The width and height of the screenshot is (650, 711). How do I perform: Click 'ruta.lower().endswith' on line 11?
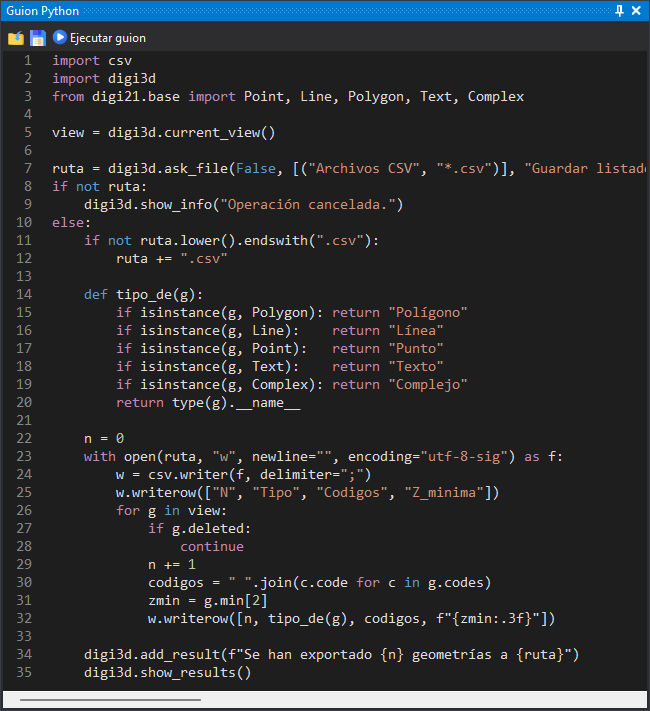pyautogui.click(x=224, y=240)
